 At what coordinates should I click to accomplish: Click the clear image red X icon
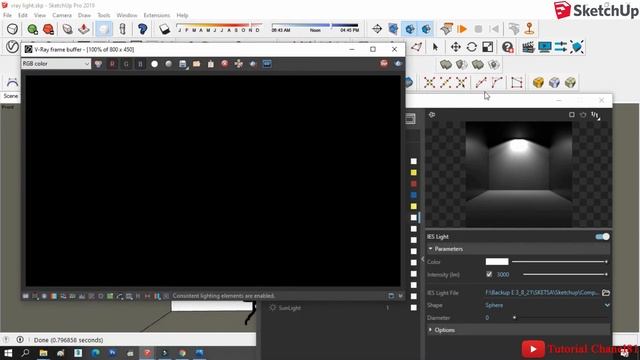coord(224,64)
